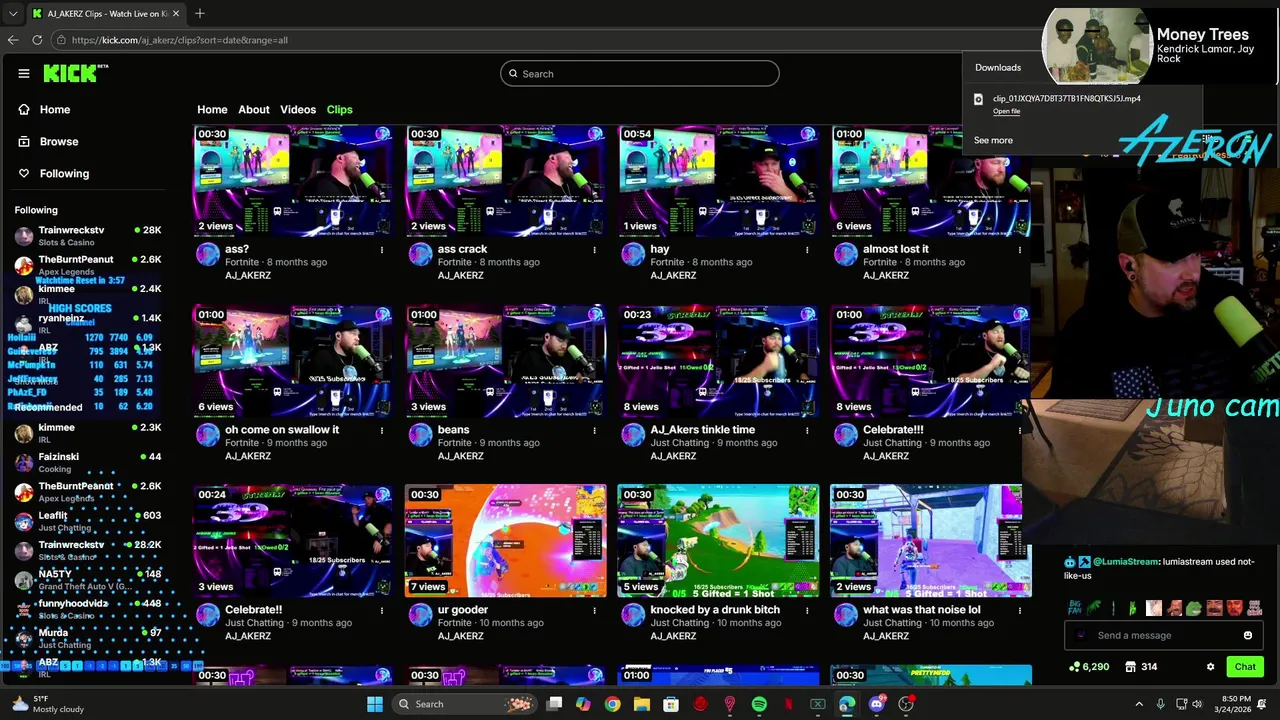Open Task View from the taskbar
Viewport: 1280px width, 720px height.
tap(554, 704)
